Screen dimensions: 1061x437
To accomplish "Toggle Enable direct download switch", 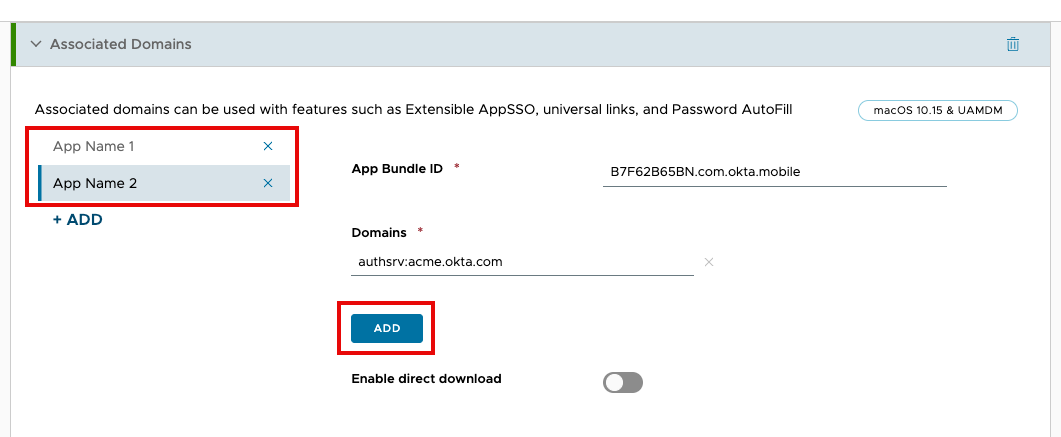I will pyautogui.click(x=622, y=382).
